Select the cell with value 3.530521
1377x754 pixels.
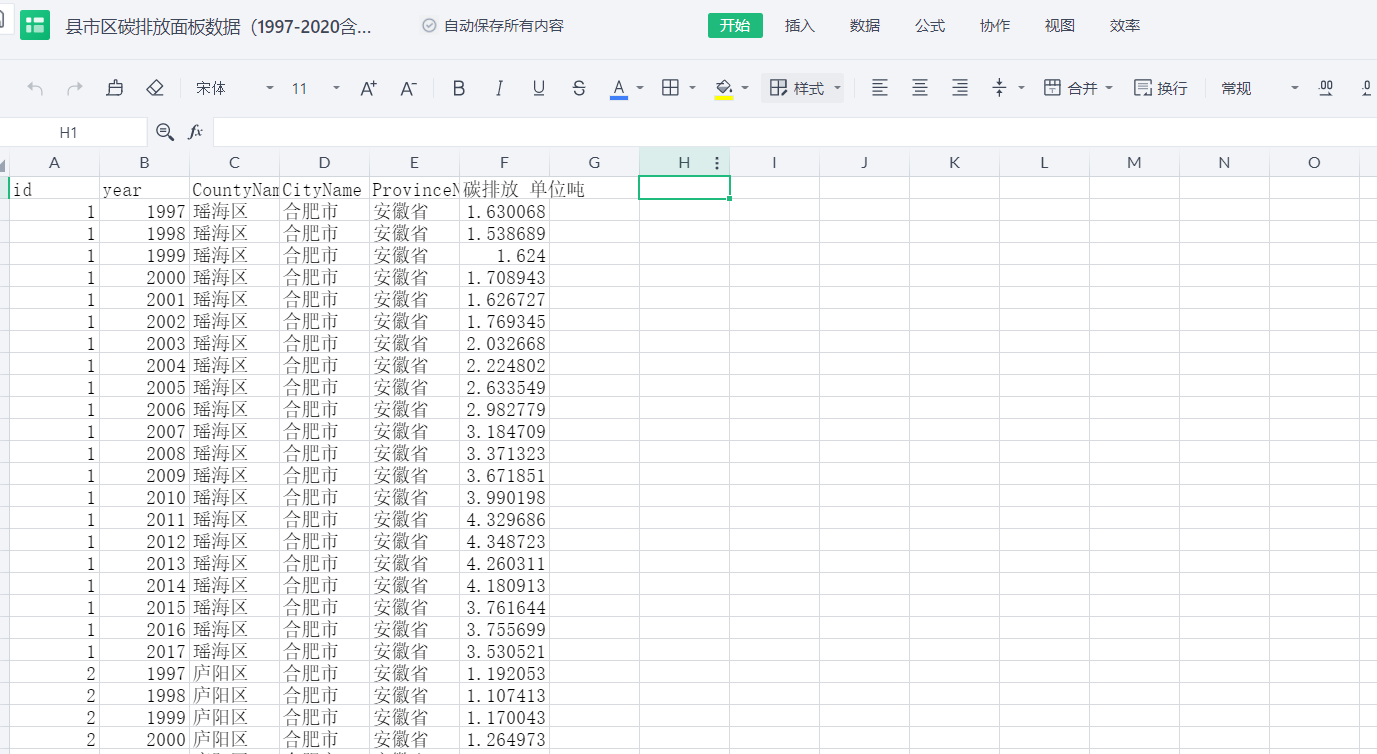click(505, 650)
